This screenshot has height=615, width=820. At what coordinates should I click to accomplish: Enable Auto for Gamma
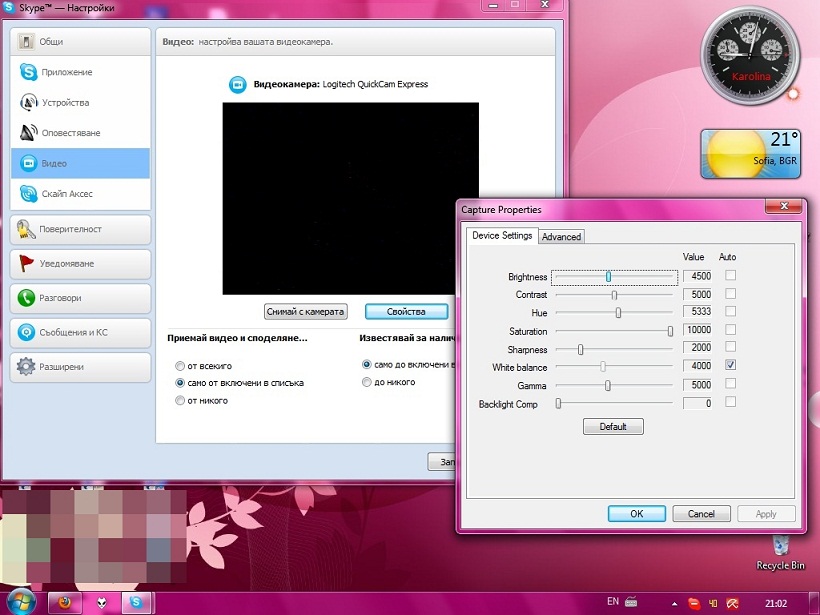coord(731,383)
